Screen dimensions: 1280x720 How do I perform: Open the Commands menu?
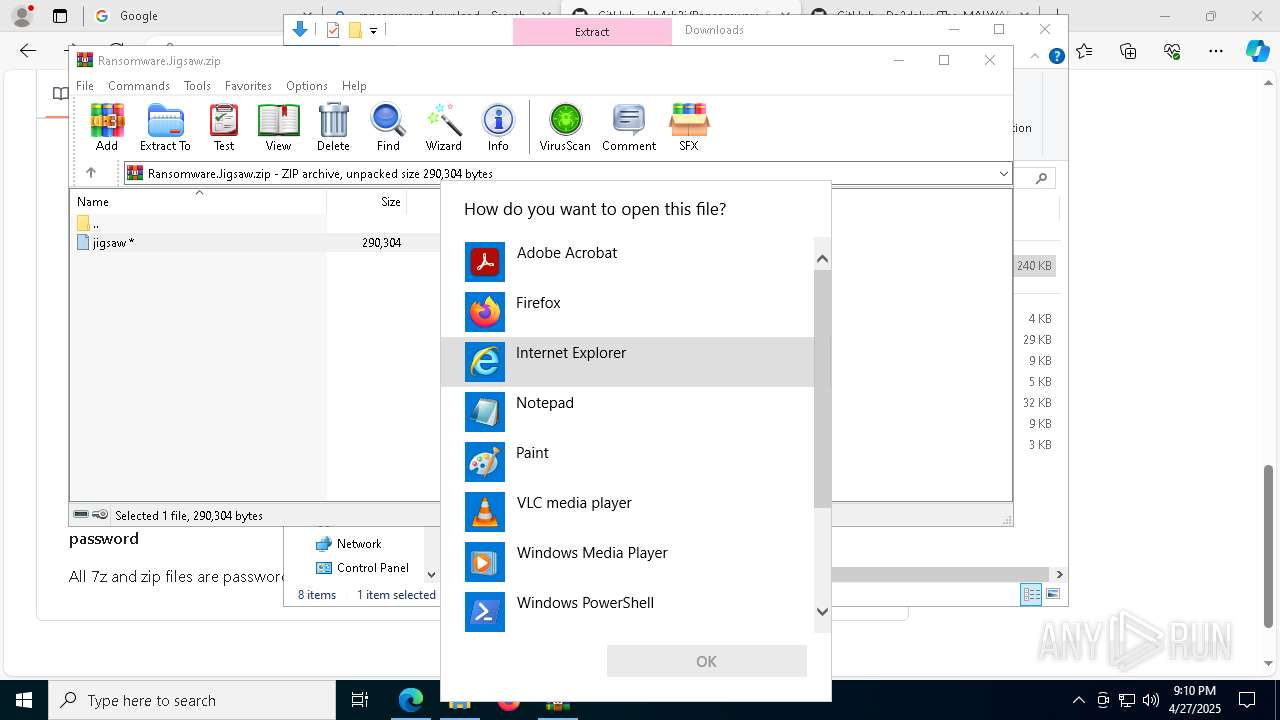coord(139,86)
